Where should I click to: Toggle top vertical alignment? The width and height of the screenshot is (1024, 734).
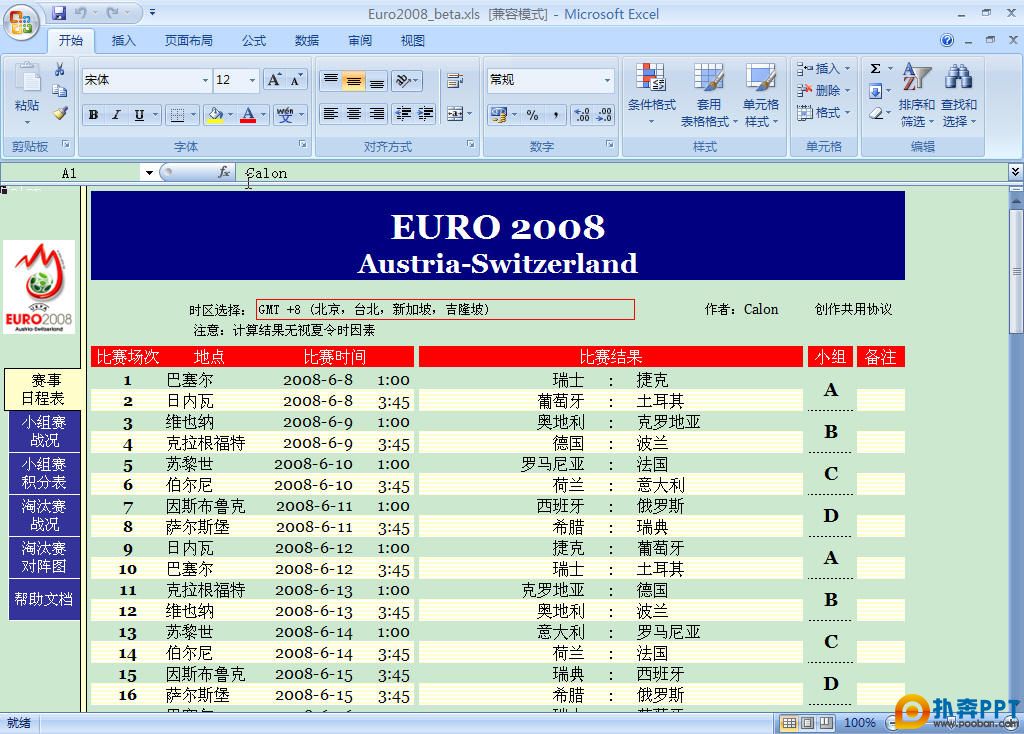pyautogui.click(x=331, y=80)
